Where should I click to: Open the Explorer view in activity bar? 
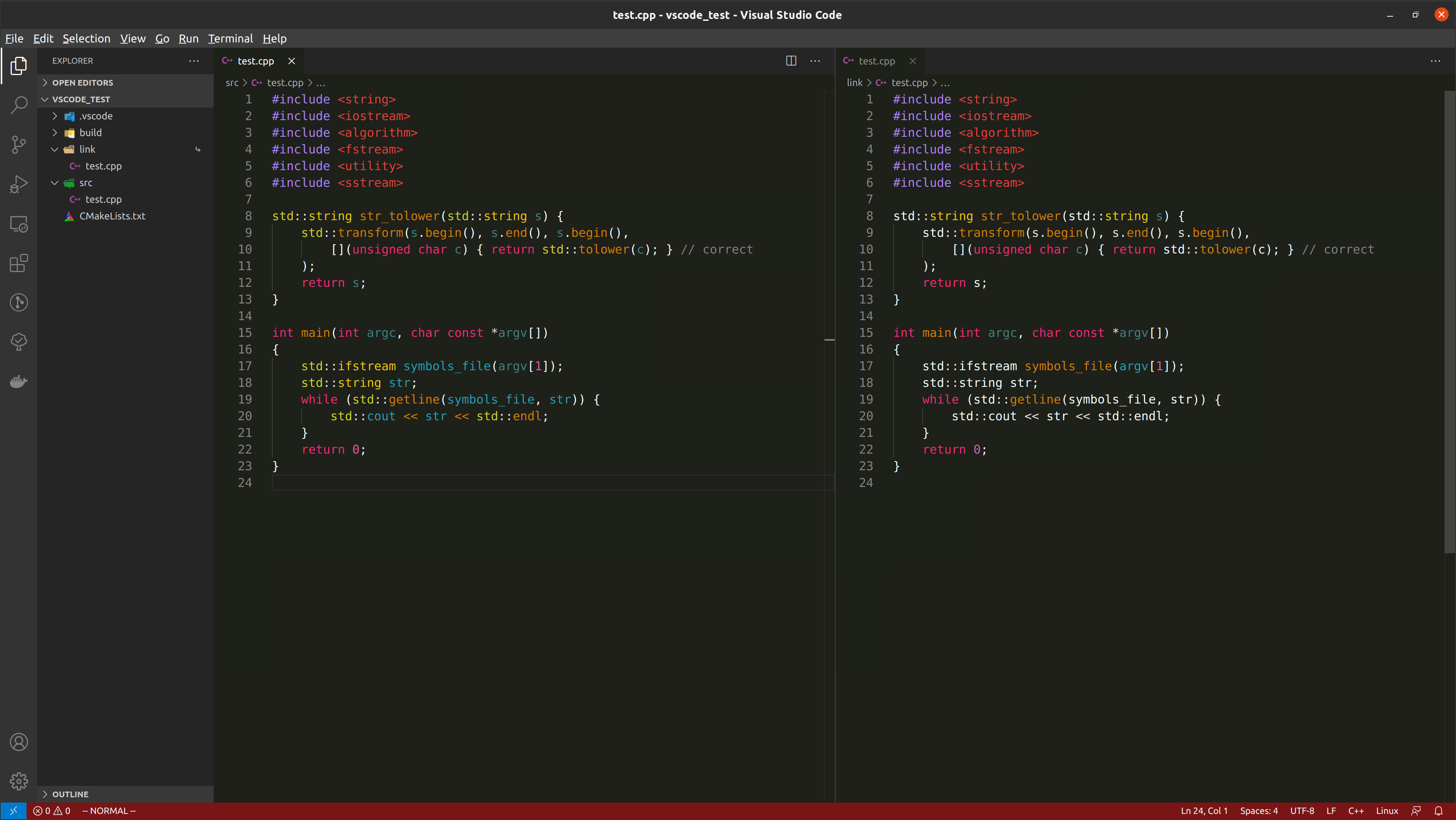19,66
